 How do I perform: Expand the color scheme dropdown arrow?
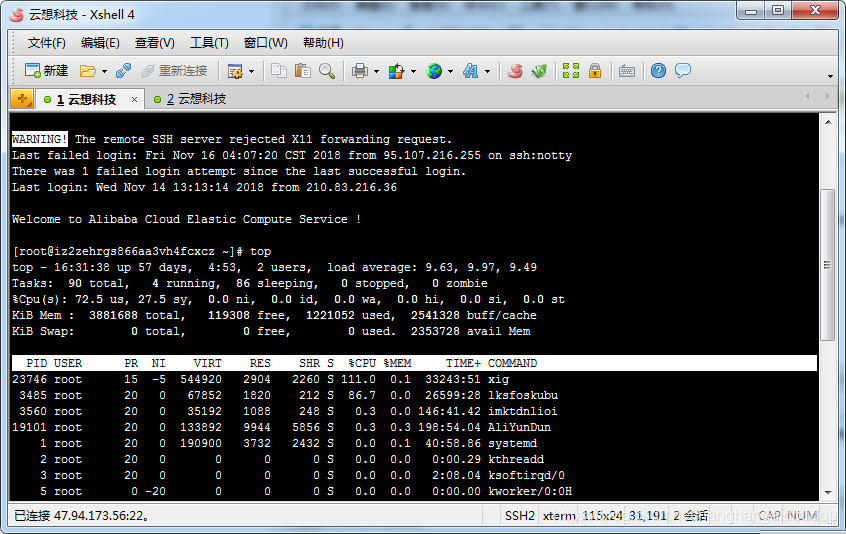[413, 71]
